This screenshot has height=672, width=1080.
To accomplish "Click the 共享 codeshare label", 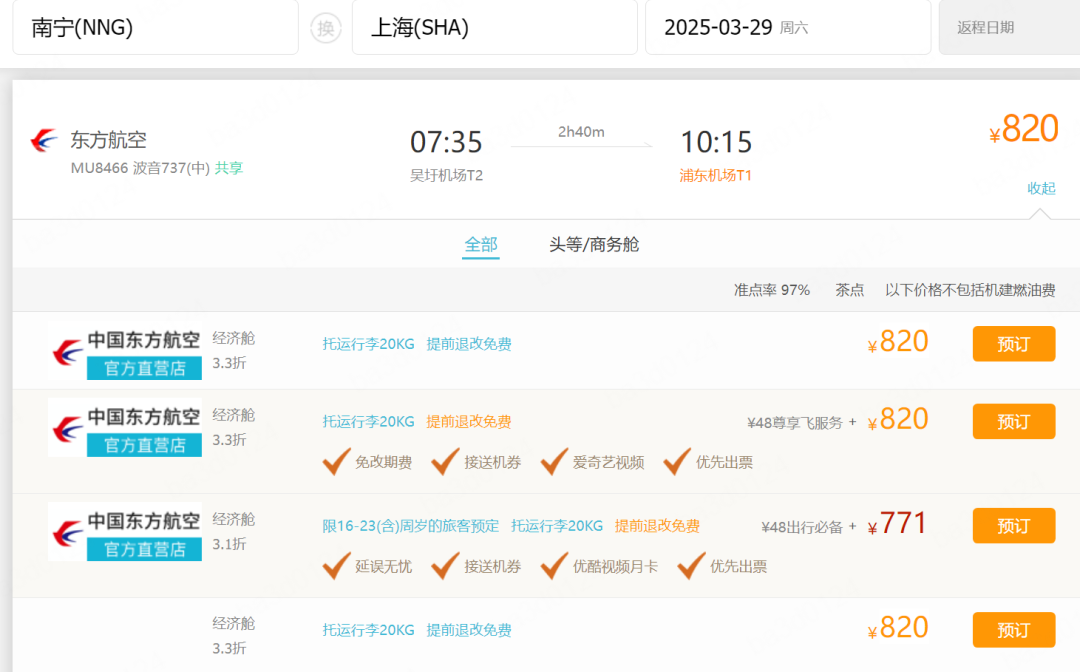I will click(229, 168).
